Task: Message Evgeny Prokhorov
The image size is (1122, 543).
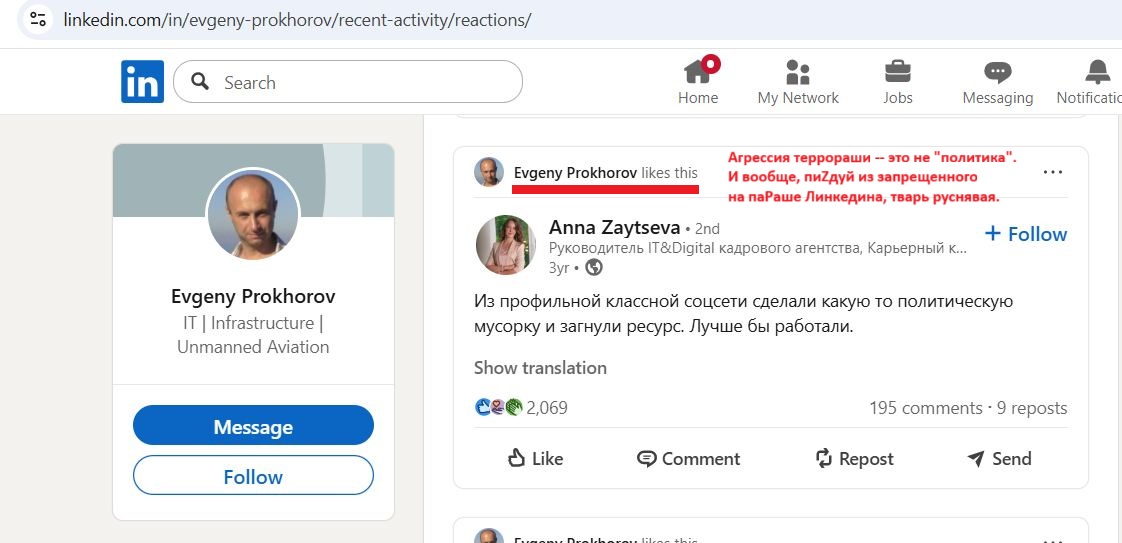Action: [253, 426]
